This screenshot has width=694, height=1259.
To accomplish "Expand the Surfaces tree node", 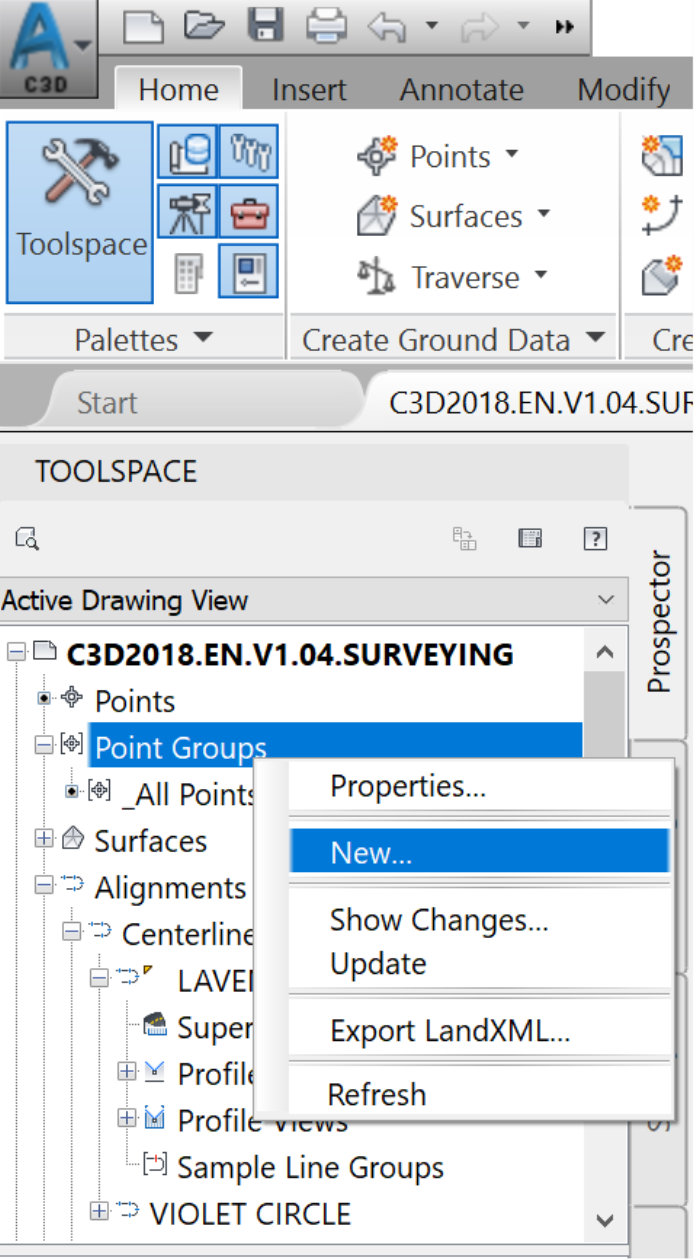I will coord(44,839).
